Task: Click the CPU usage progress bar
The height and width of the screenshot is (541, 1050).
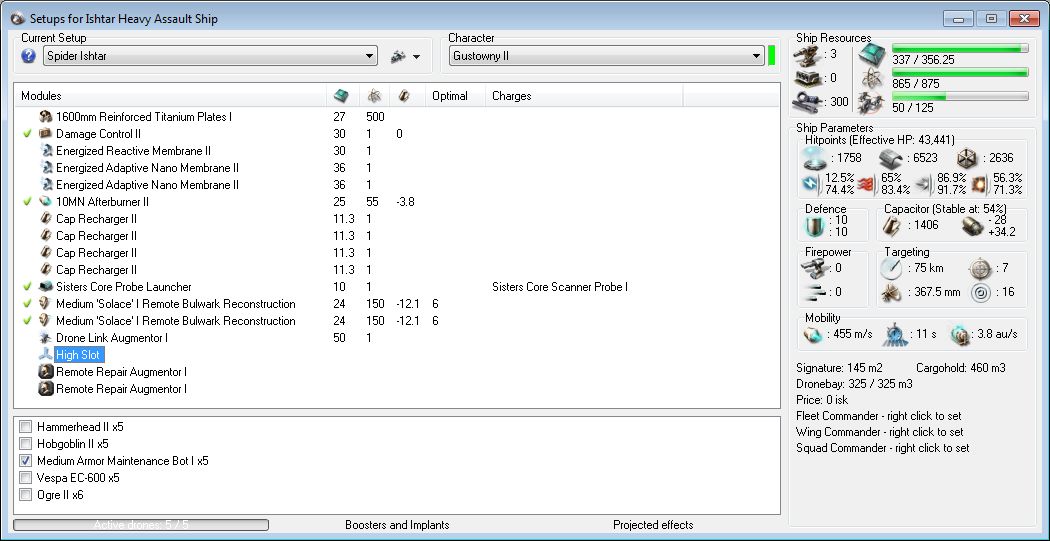Action: [960, 48]
